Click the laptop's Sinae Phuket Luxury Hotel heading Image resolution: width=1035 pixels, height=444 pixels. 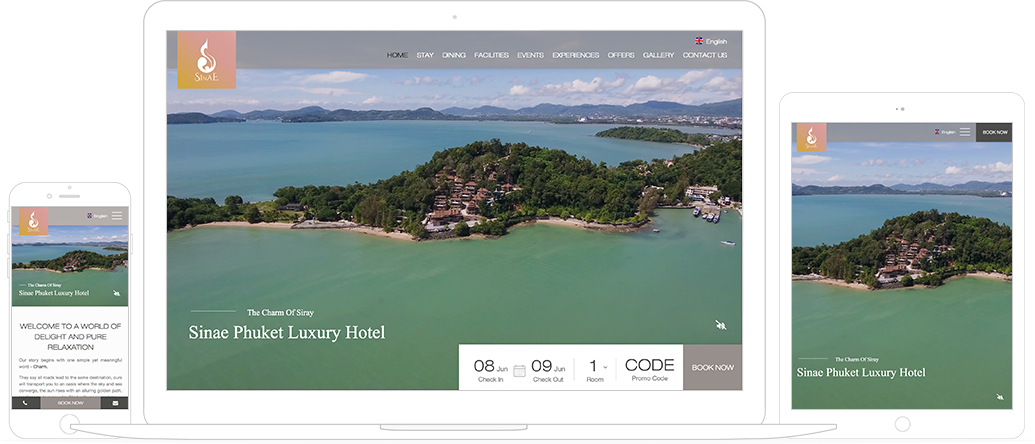pos(286,333)
